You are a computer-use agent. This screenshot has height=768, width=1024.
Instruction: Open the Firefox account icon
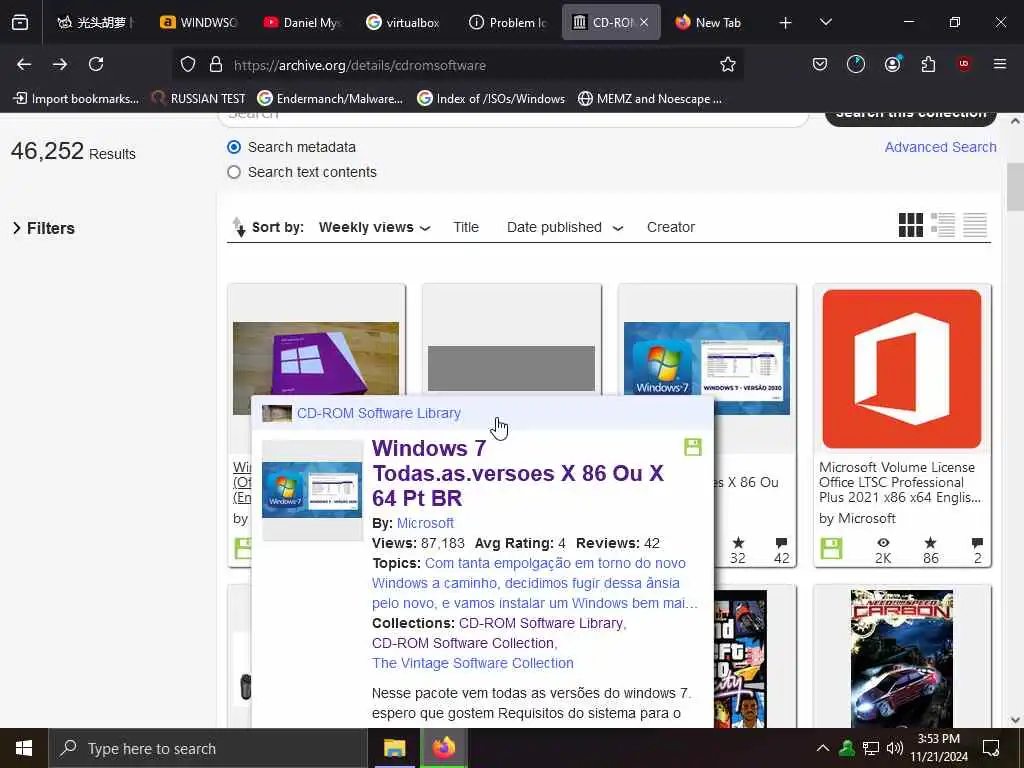click(893, 64)
